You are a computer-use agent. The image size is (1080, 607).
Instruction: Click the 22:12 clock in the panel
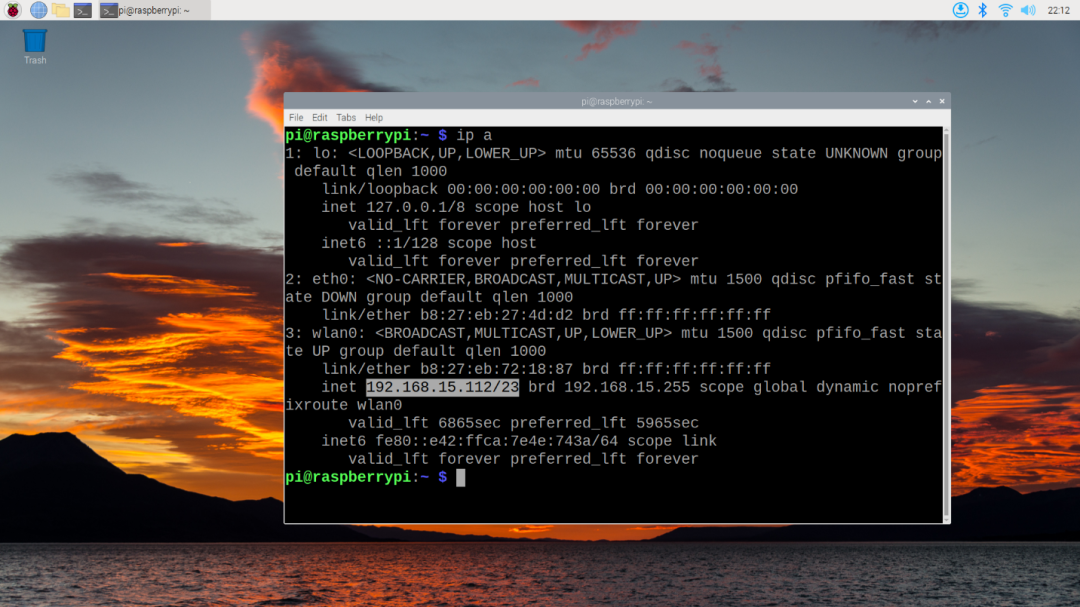tap(1058, 10)
